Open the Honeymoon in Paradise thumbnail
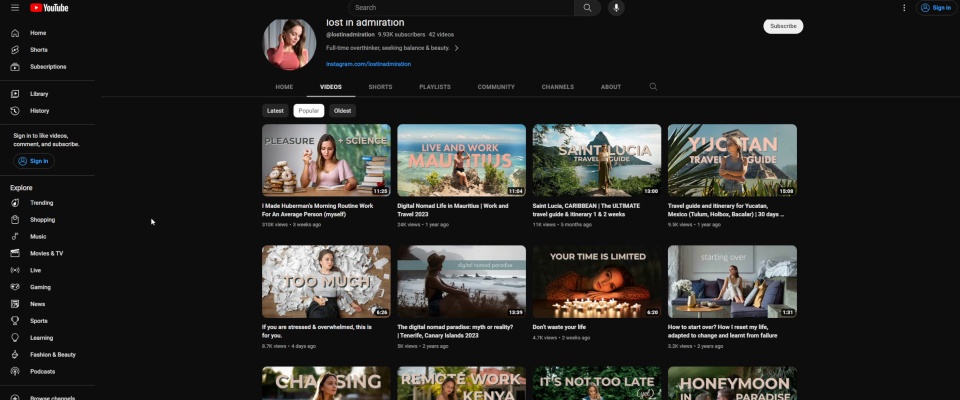 tap(732, 383)
